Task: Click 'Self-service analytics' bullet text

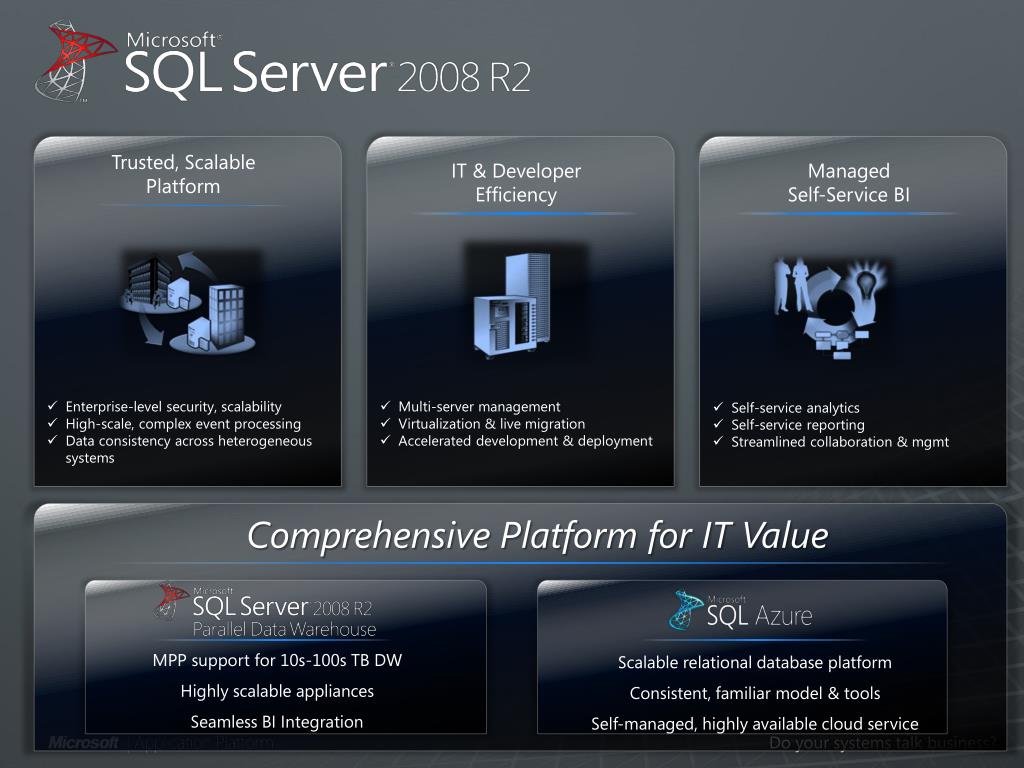Action: click(795, 408)
